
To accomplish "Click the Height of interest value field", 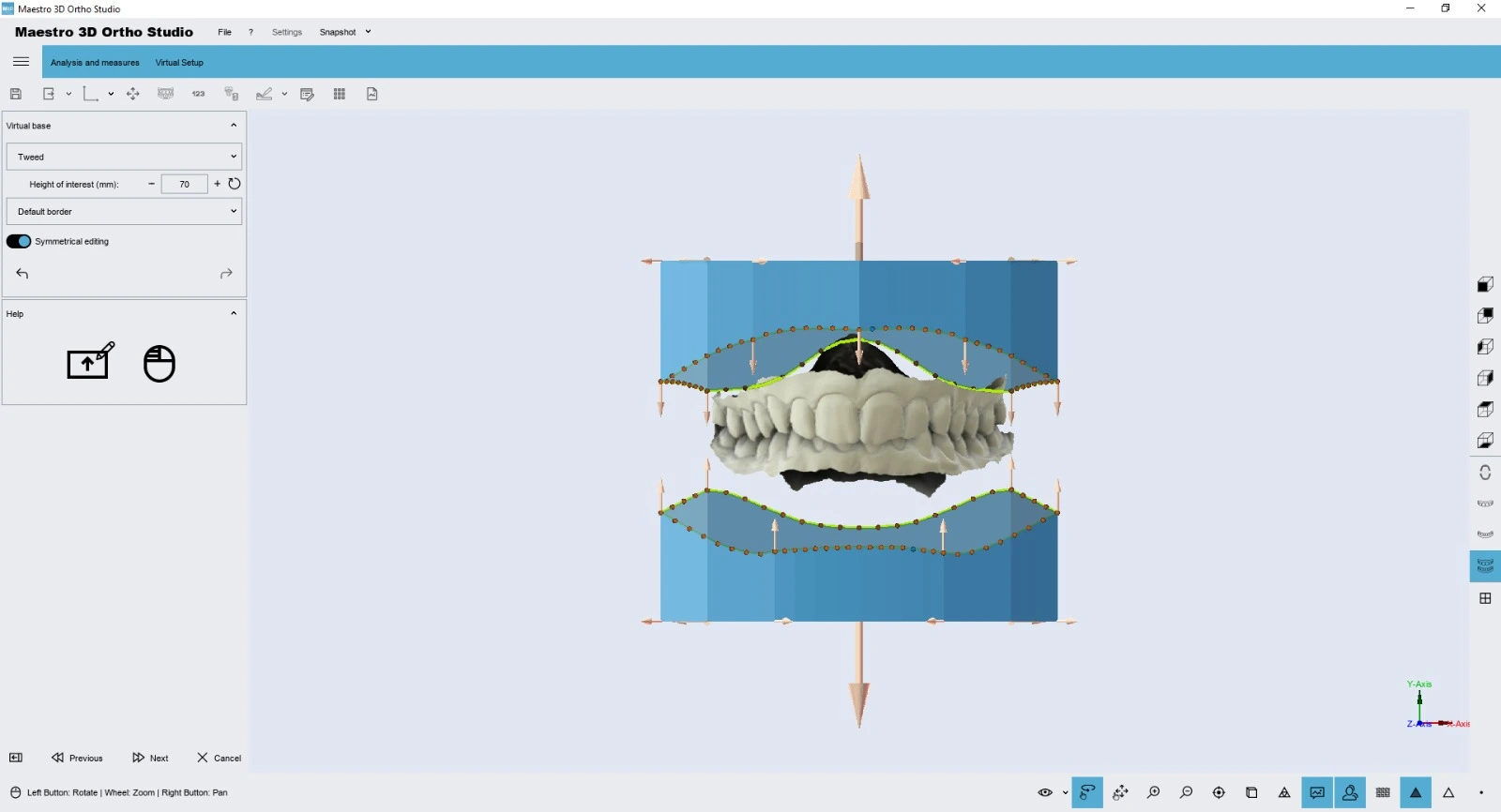I will (x=184, y=185).
